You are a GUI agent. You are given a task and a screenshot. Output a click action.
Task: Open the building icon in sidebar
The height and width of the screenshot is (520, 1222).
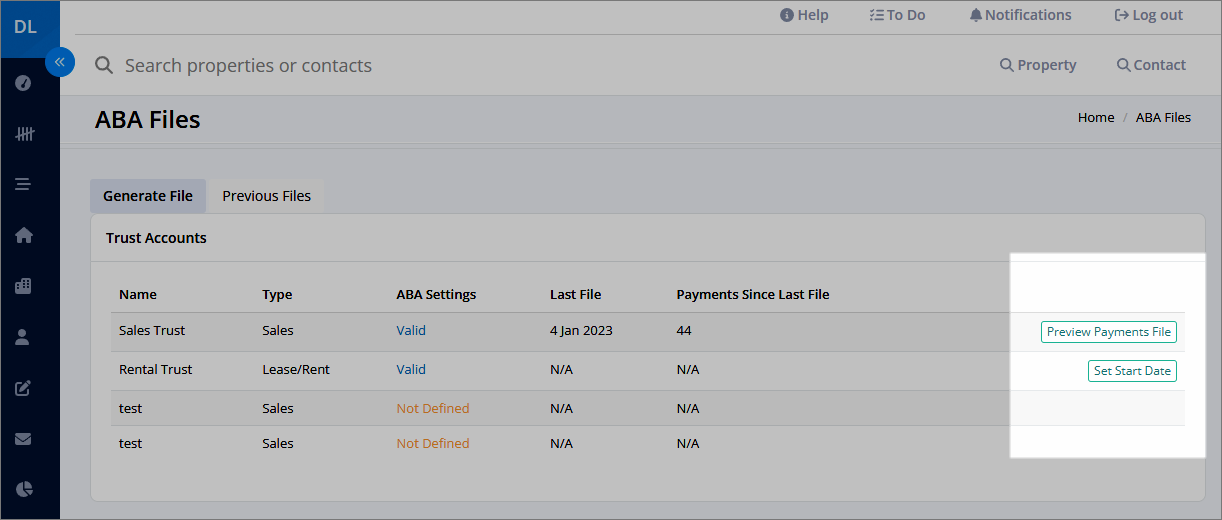(x=24, y=286)
